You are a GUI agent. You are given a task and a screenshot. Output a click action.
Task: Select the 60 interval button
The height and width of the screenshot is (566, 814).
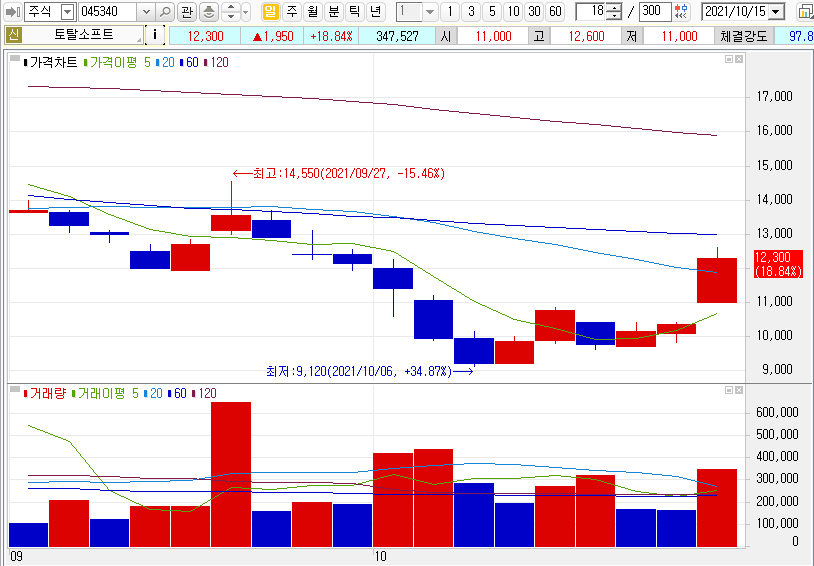coord(555,11)
